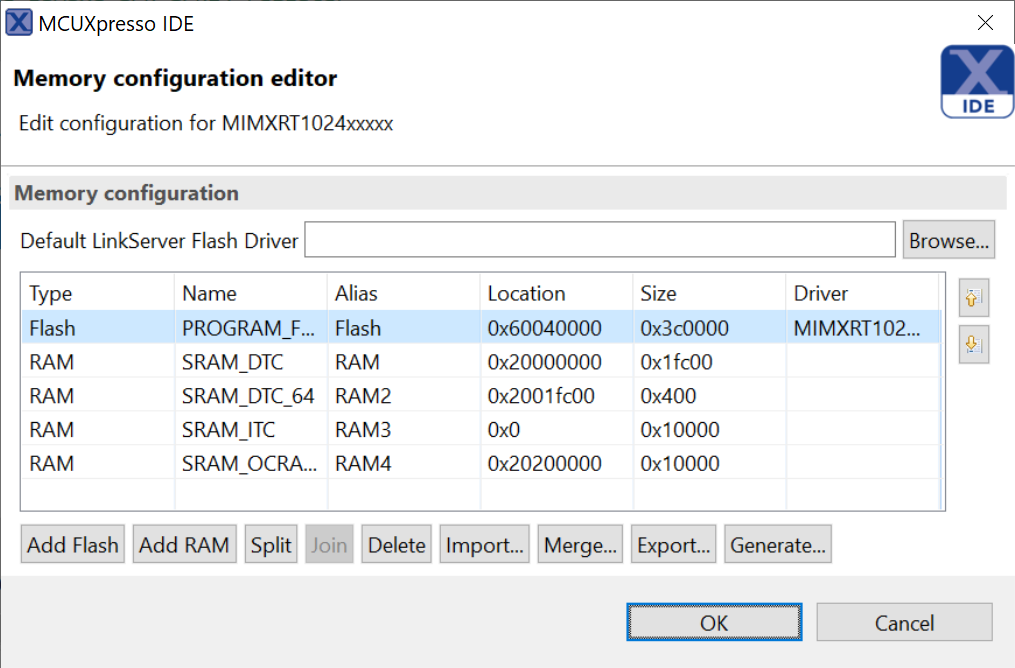Click the move row down arrow icon

click(x=973, y=345)
